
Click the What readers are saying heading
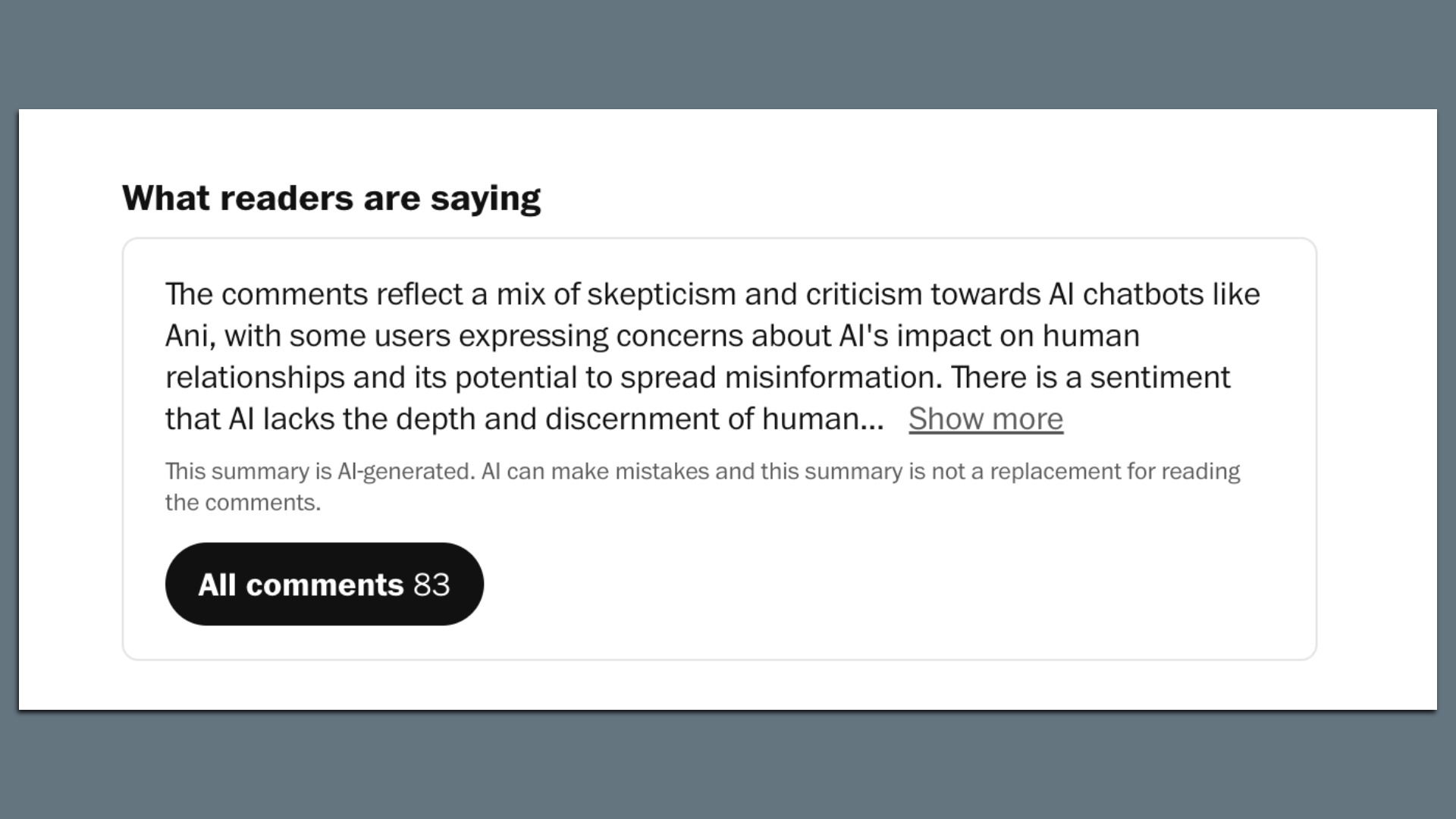click(332, 197)
